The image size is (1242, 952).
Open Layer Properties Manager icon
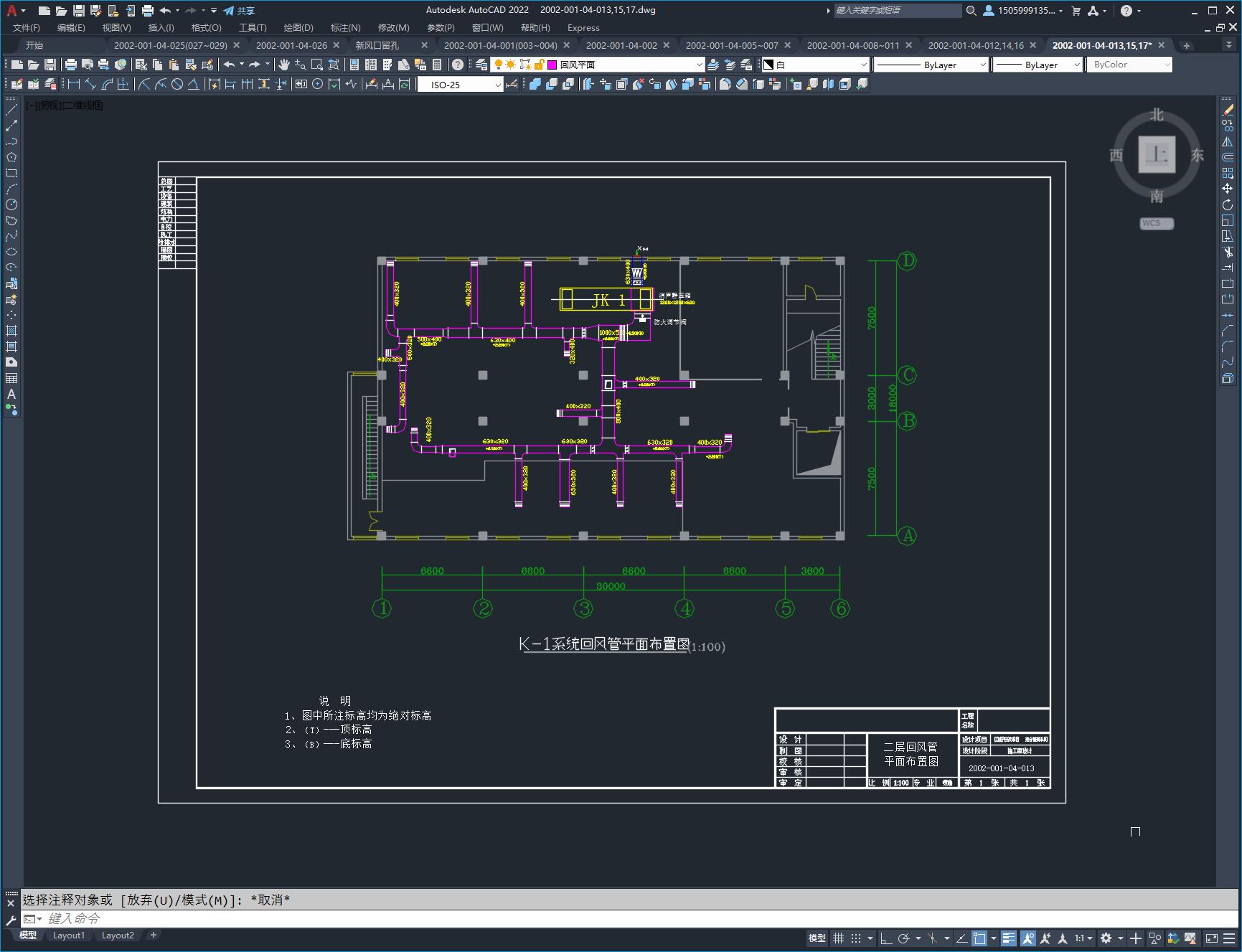(481, 65)
